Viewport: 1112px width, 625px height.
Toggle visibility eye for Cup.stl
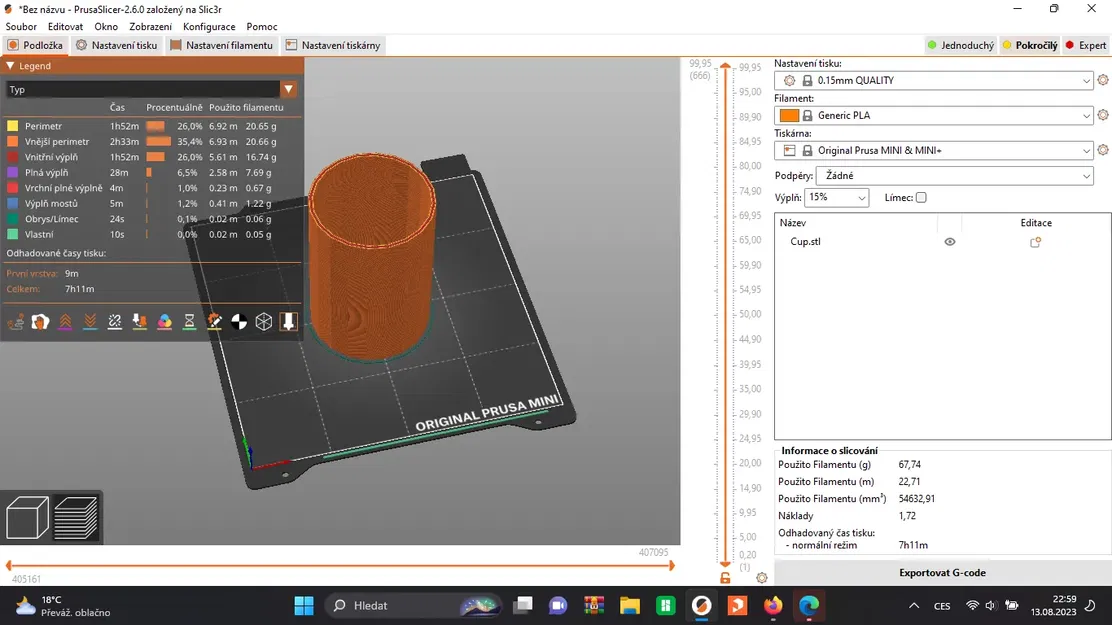pos(950,242)
